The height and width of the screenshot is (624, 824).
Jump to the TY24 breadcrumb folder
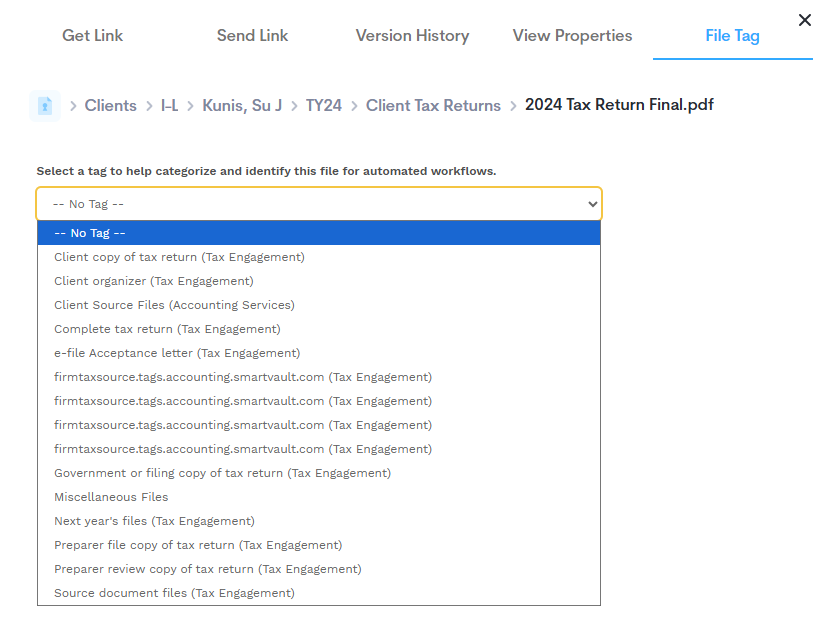(323, 106)
